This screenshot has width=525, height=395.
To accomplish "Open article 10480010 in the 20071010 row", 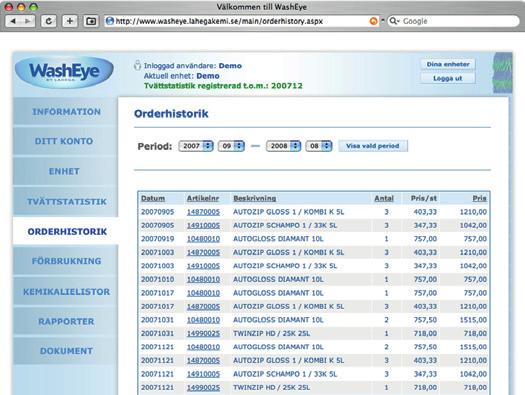I will pyautogui.click(x=203, y=279).
